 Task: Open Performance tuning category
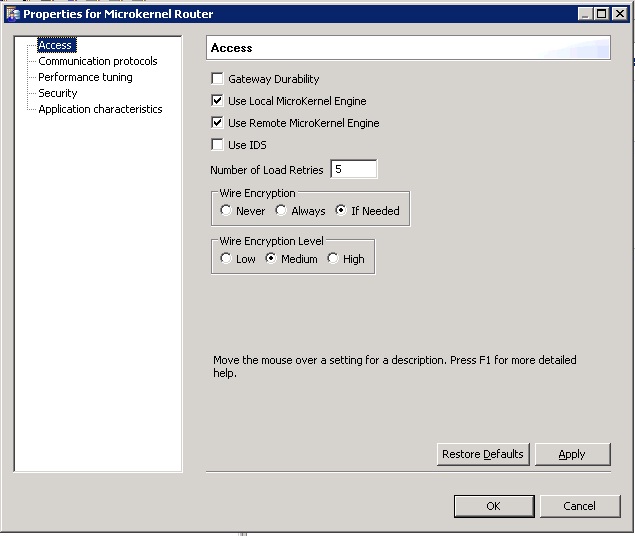(x=85, y=77)
